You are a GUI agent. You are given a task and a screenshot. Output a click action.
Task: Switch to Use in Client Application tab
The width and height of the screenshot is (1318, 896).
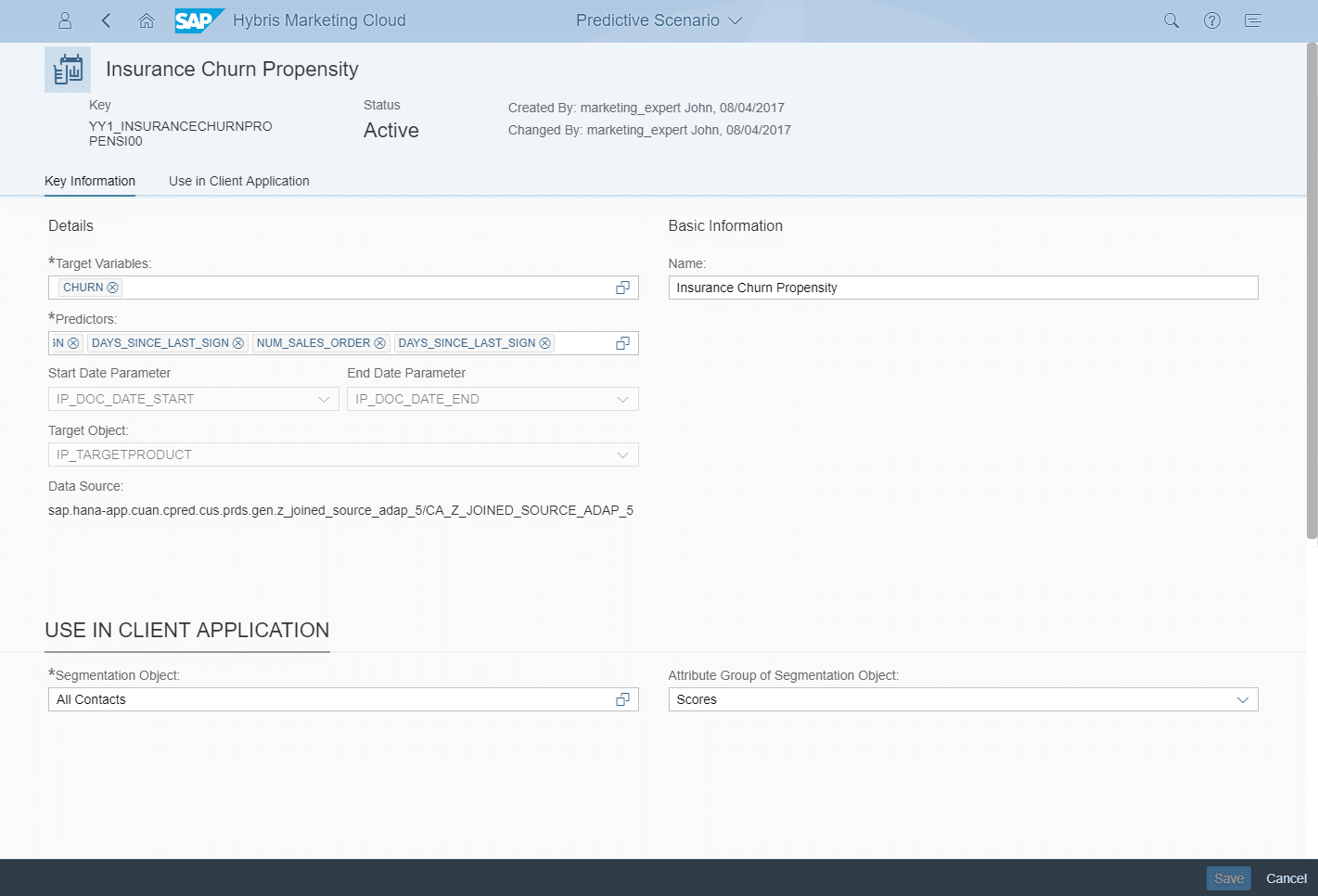point(238,181)
